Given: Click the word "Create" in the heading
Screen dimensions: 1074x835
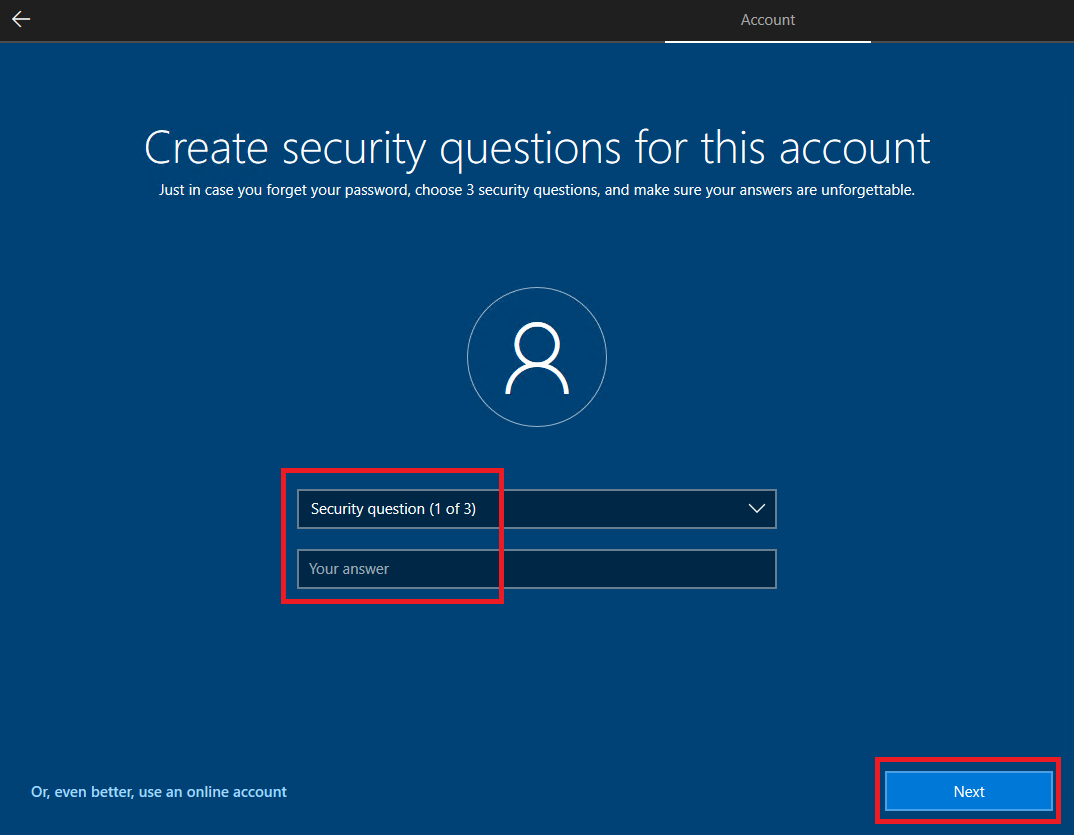Looking at the screenshot, I should click(x=207, y=148).
